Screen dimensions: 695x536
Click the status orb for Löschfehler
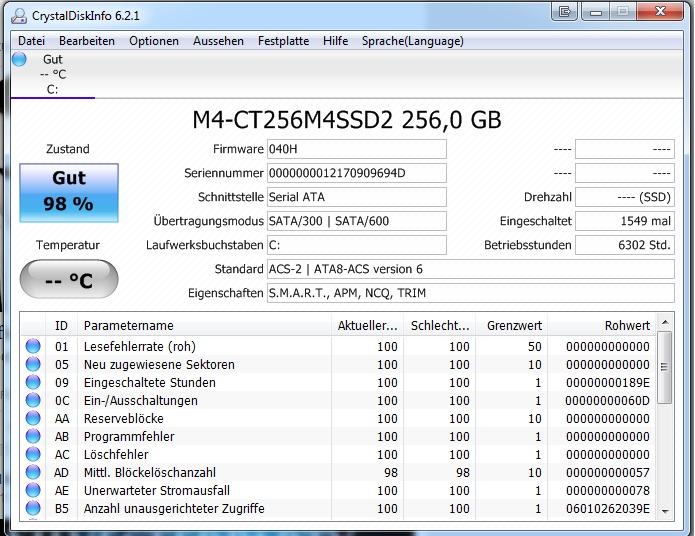[33, 454]
